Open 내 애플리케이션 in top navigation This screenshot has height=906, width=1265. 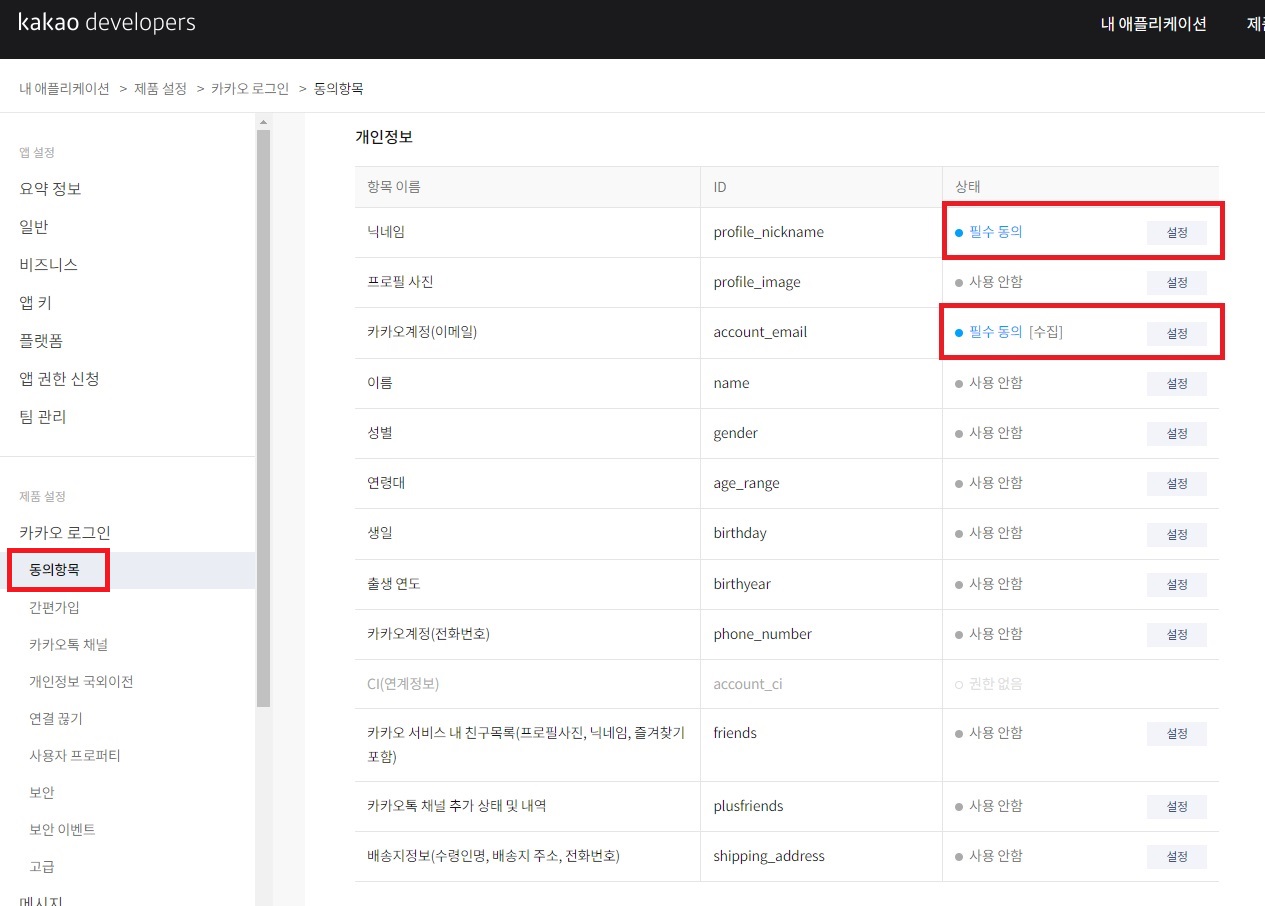coord(1153,24)
